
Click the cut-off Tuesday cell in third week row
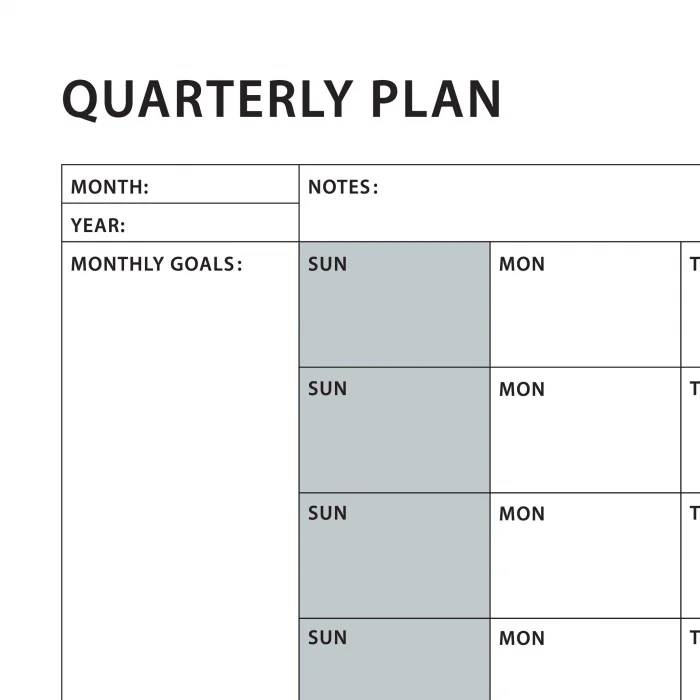691,555
